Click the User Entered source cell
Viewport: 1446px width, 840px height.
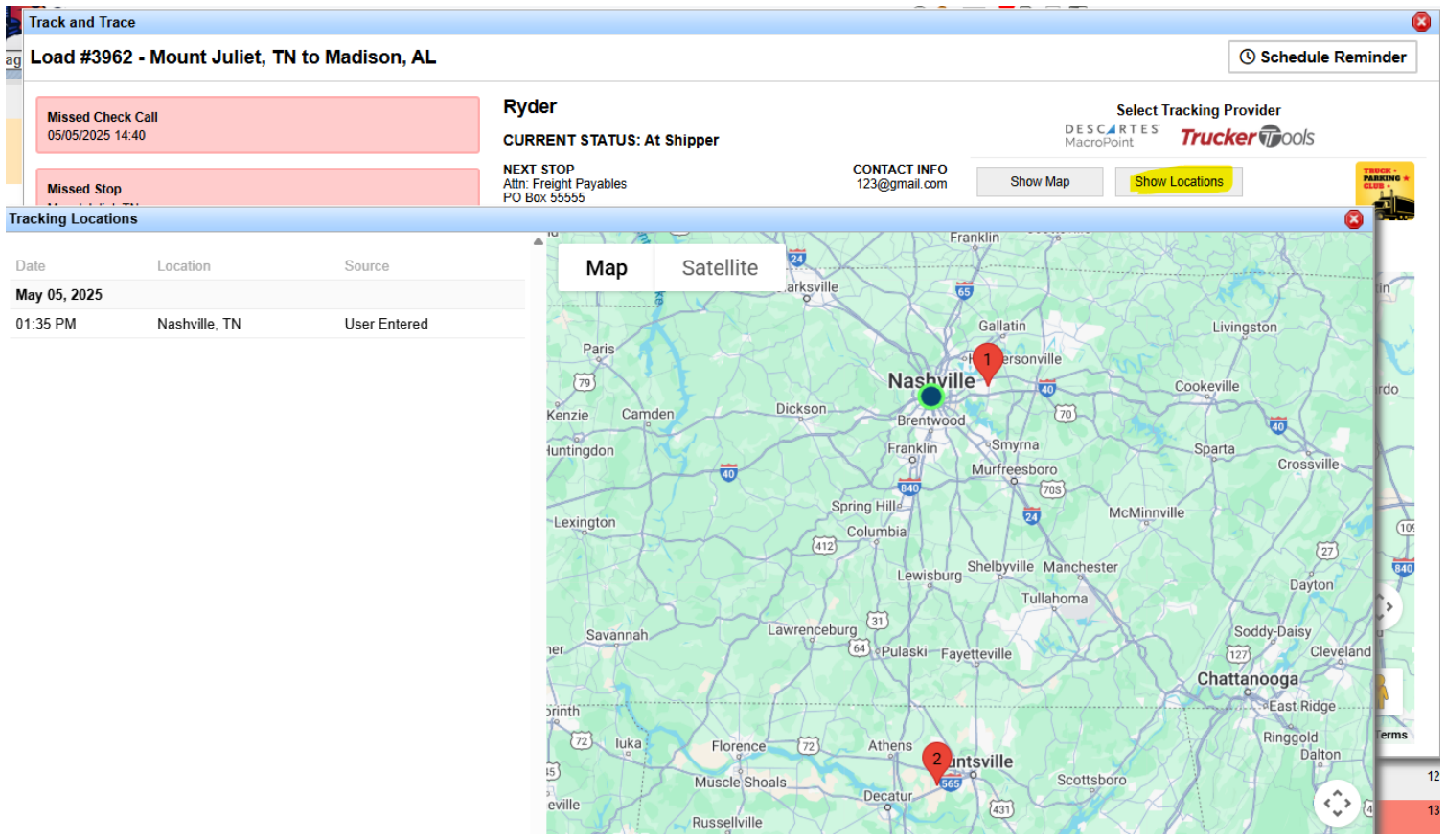point(386,324)
